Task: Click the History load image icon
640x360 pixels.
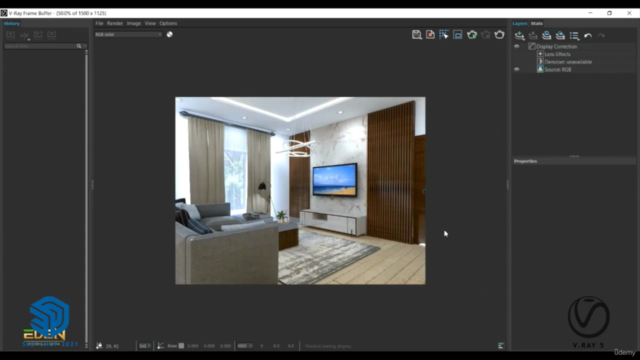Action: tap(38, 35)
